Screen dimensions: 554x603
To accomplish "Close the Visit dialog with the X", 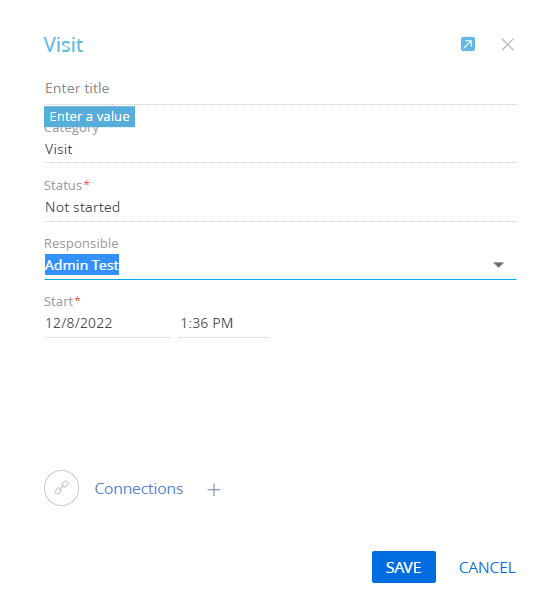I will [507, 45].
